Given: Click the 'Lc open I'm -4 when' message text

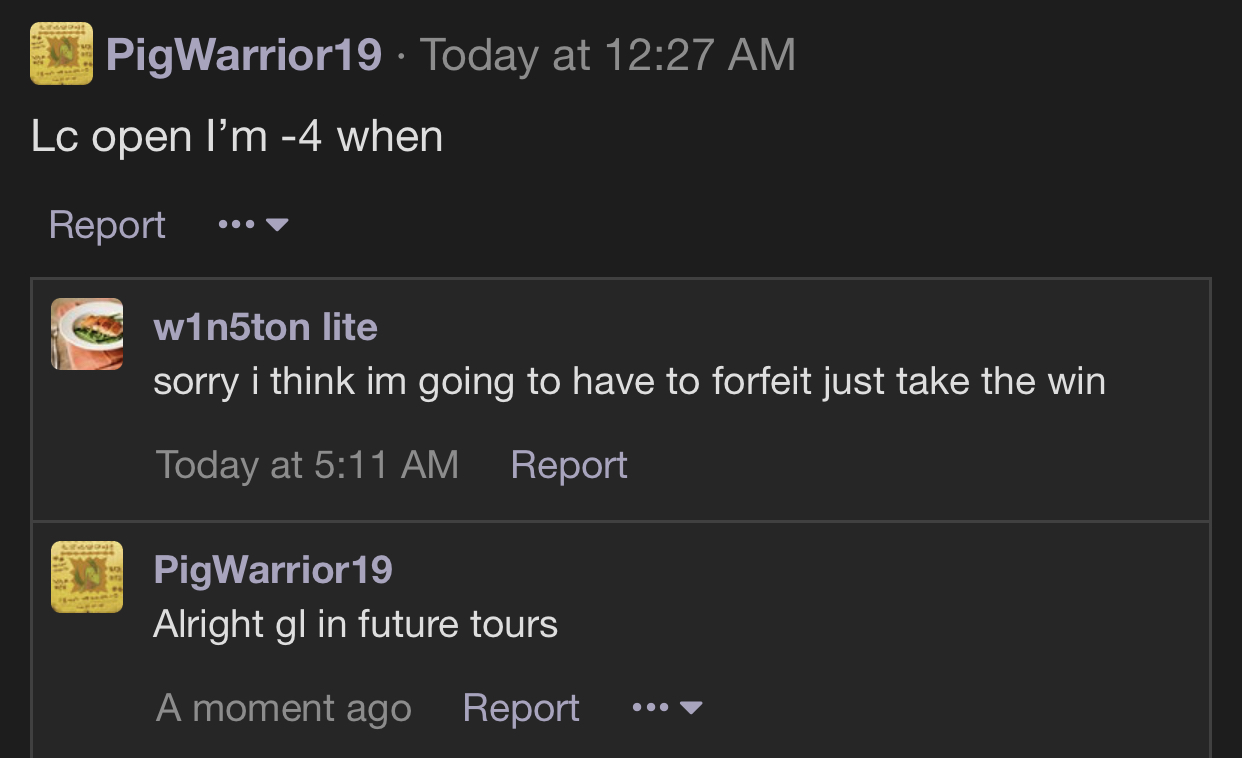Looking at the screenshot, I should click(237, 136).
